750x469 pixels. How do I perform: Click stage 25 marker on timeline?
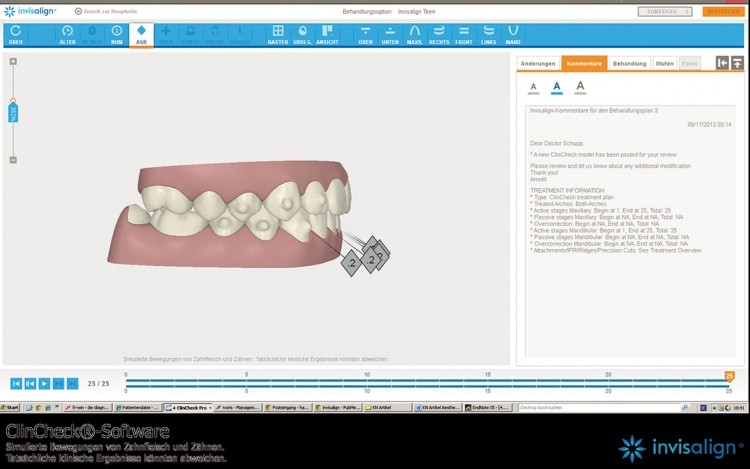tap(729, 376)
